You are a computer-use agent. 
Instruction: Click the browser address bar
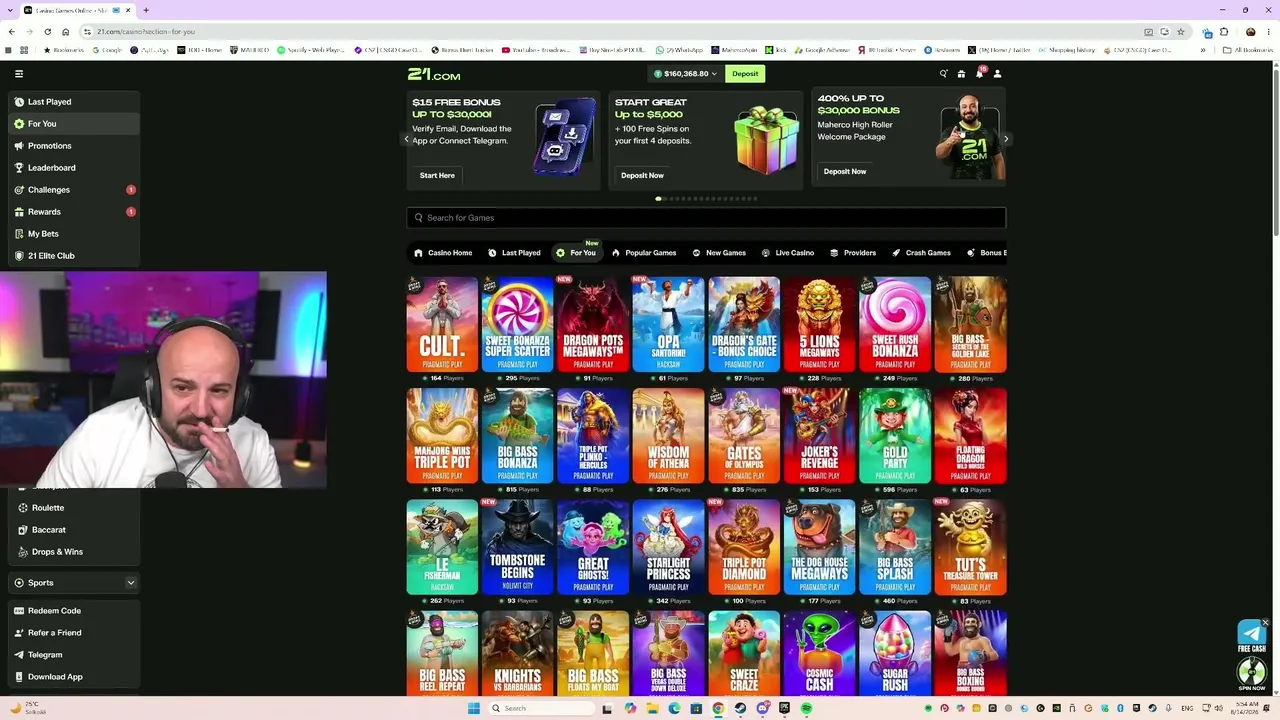(610, 31)
